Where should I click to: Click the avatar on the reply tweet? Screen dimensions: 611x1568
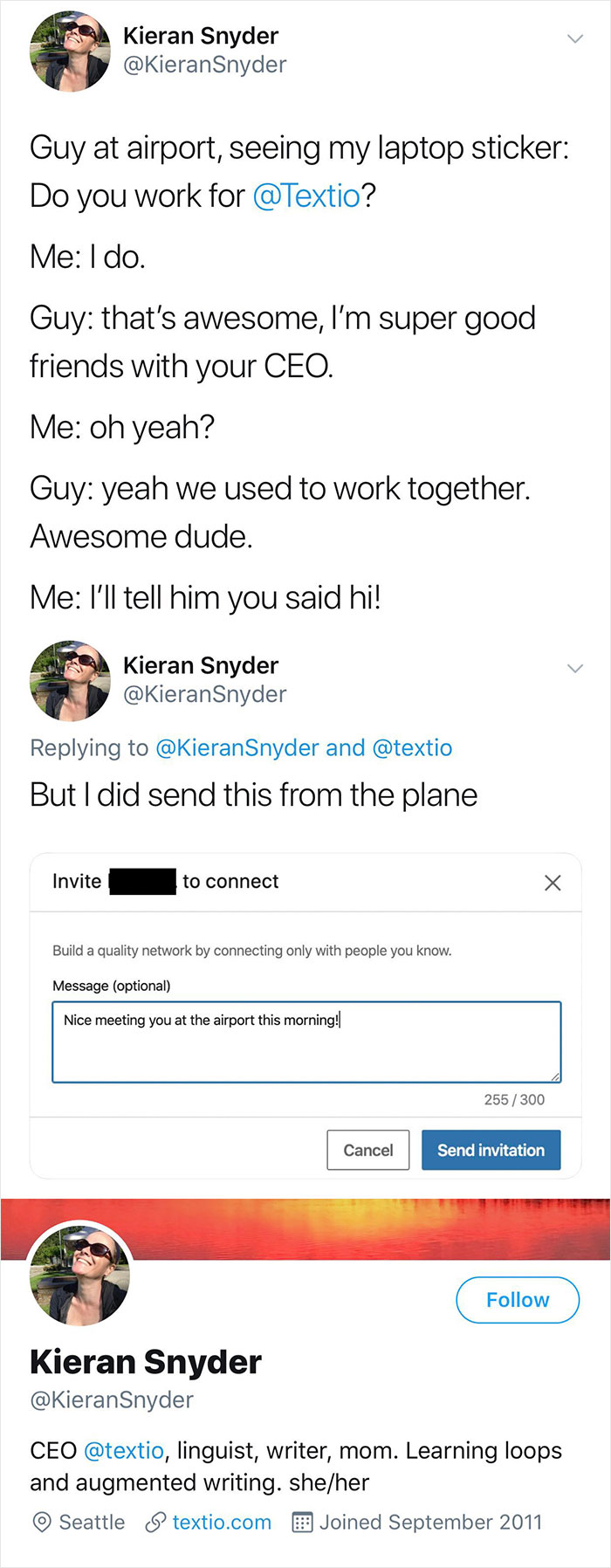(70, 680)
